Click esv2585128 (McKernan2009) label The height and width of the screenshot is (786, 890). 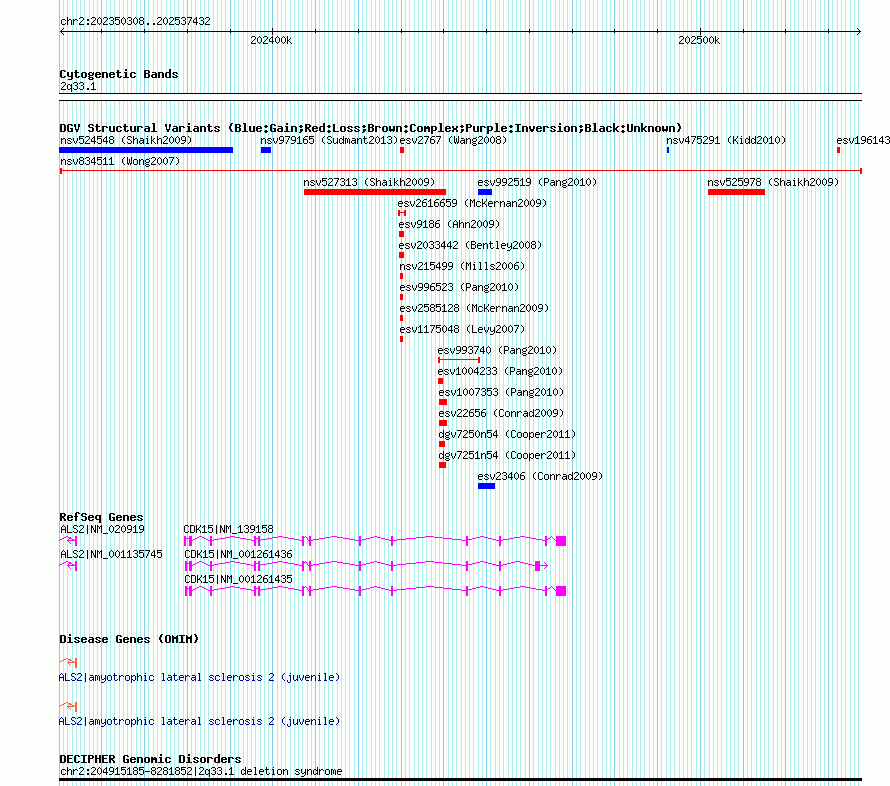point(474,308)
